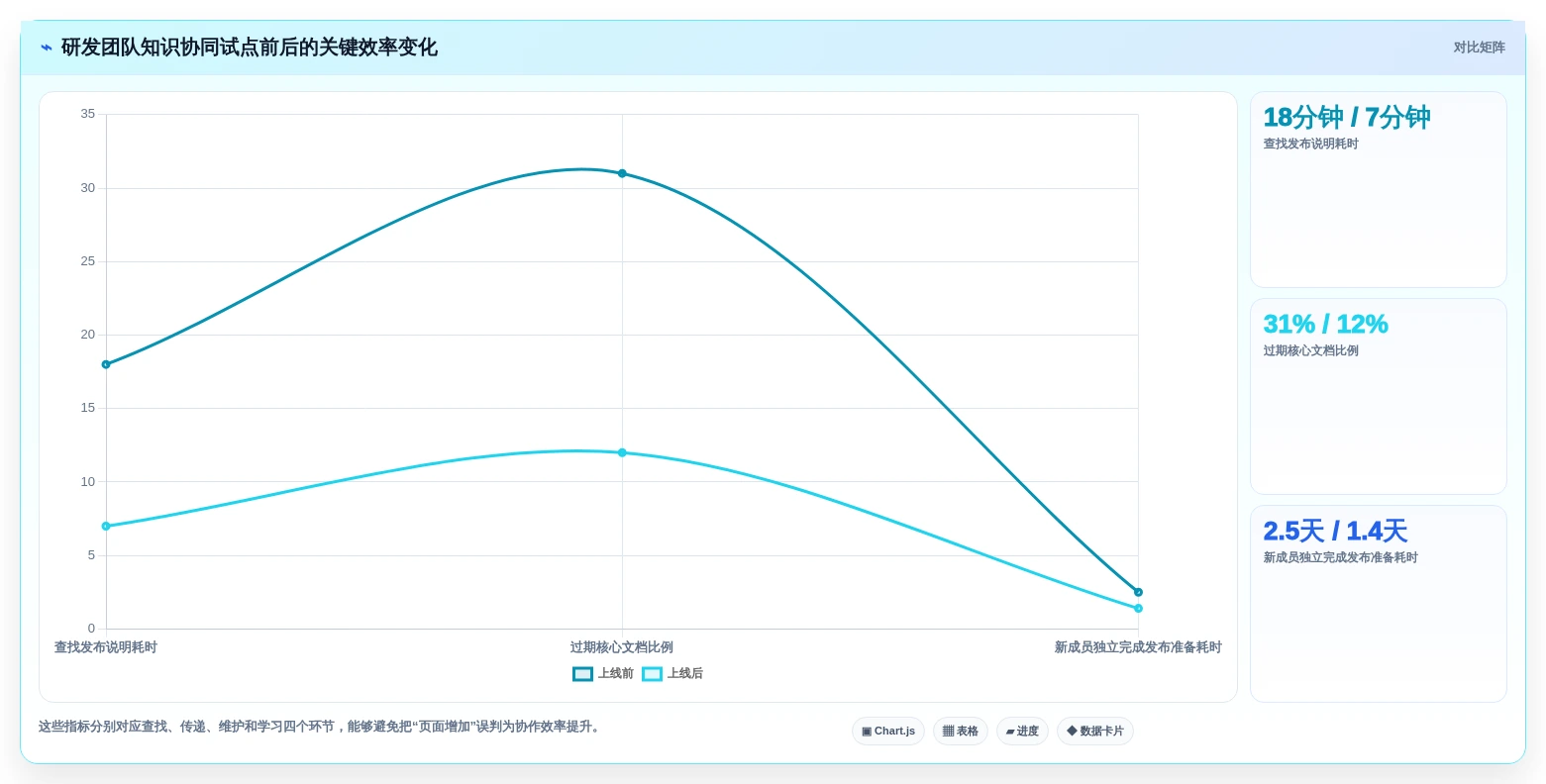Select the 进度 tag chip

(1022, 732)
